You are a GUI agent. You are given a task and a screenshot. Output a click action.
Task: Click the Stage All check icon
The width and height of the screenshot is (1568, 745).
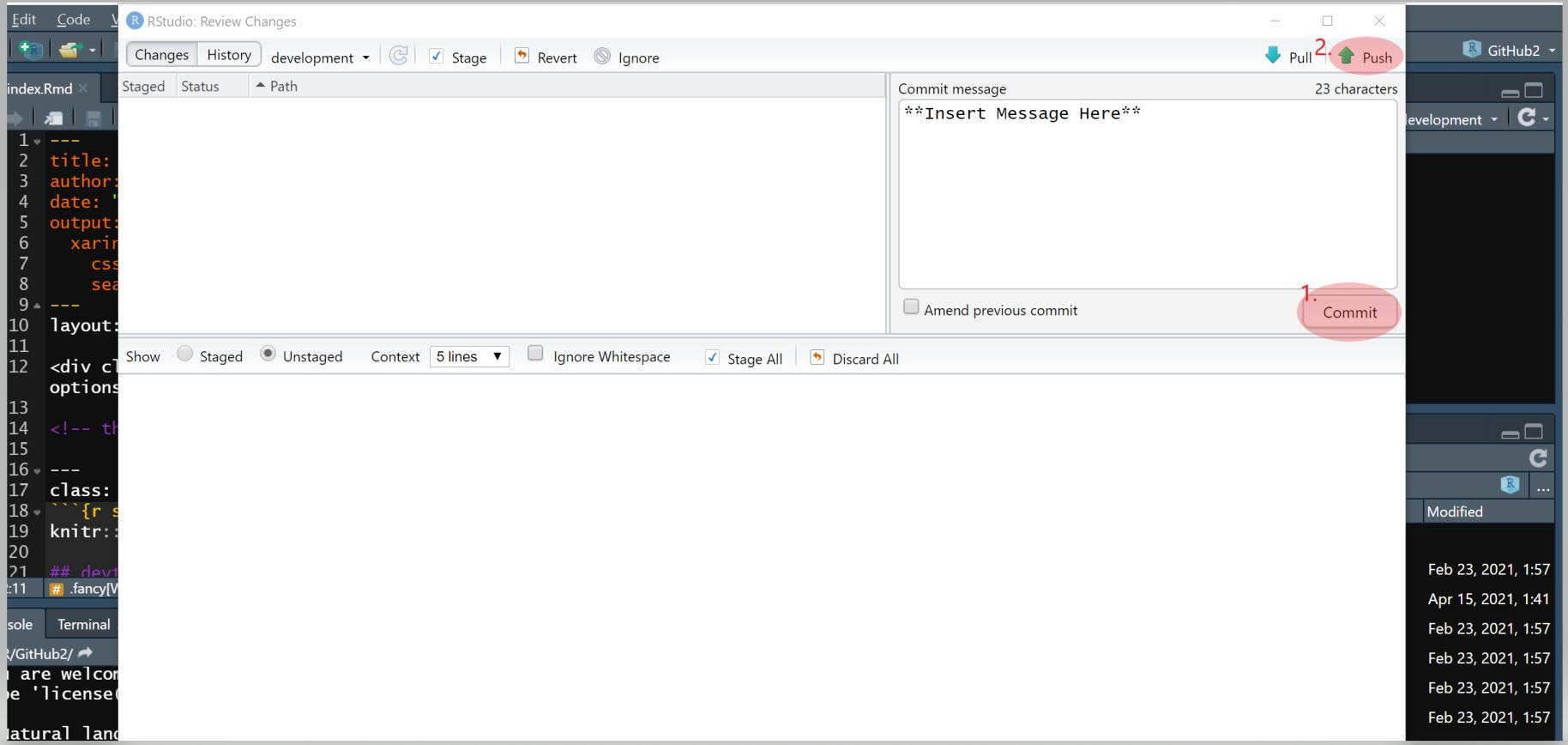coord(712,358)
